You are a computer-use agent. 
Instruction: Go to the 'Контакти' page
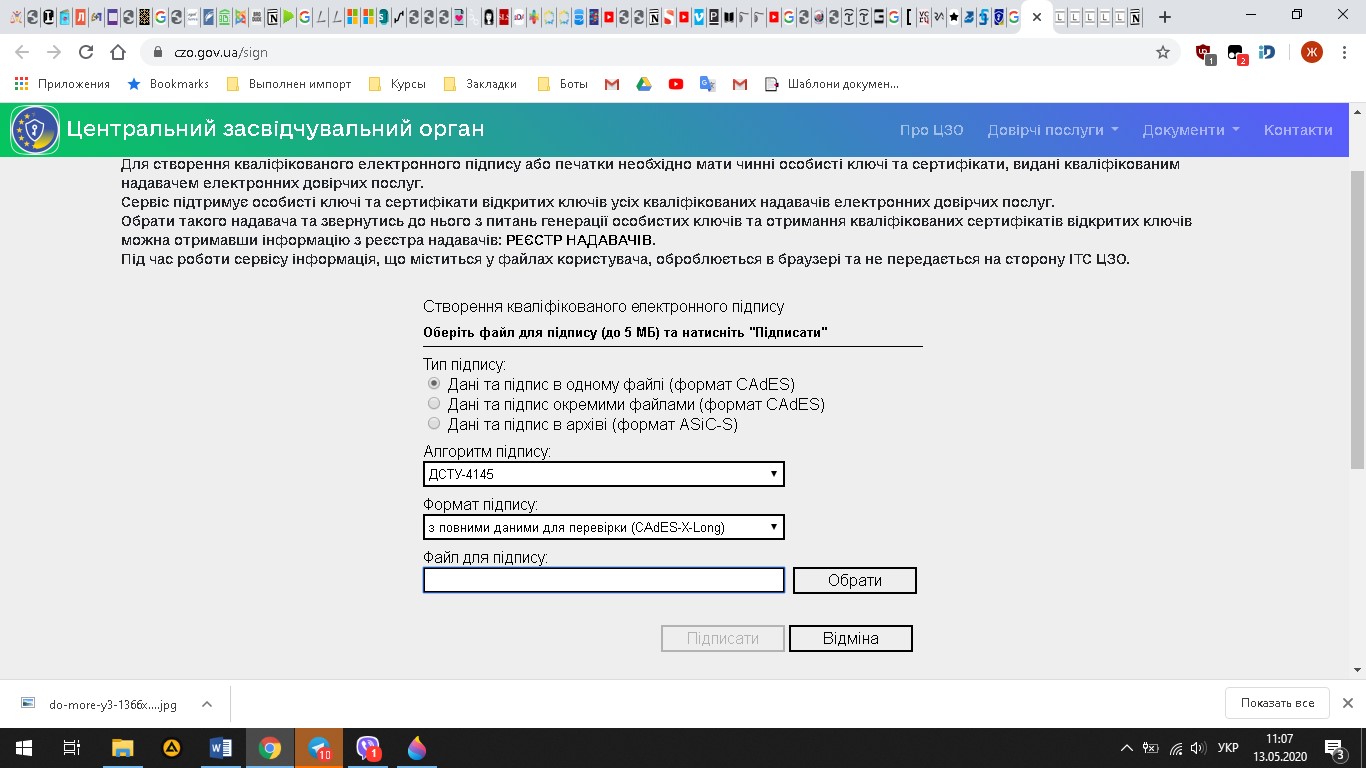point(1297,130)
